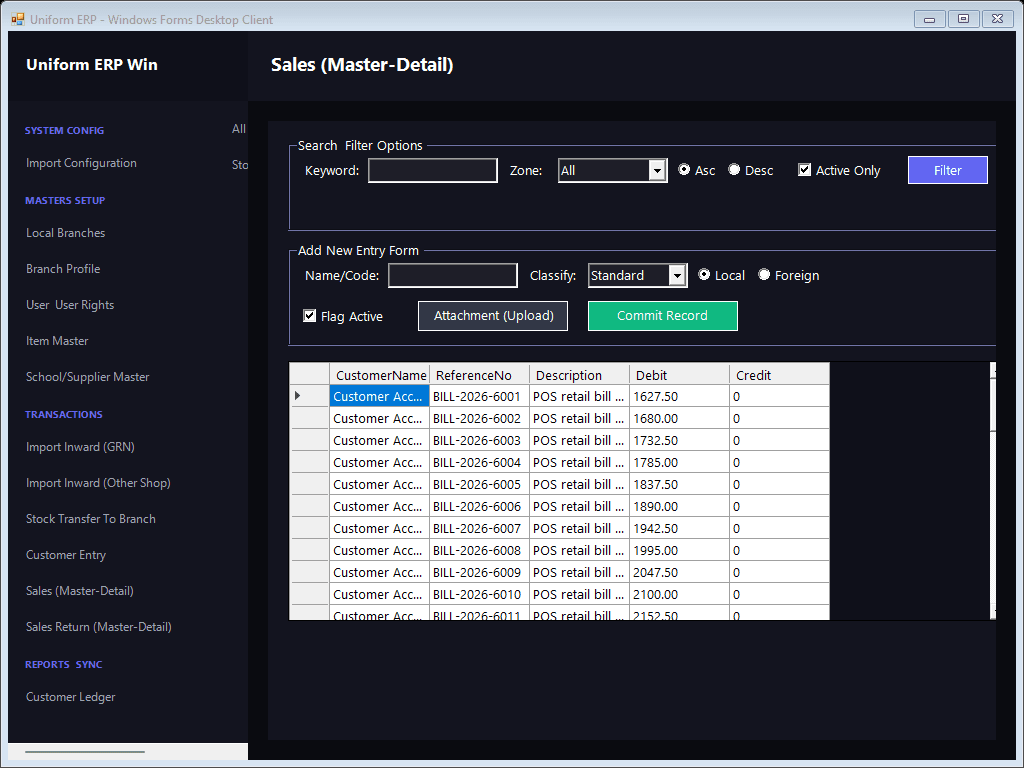Screen dimensions: 1024x768
Task: Sort by Credit column header
Action: [779, 375]
